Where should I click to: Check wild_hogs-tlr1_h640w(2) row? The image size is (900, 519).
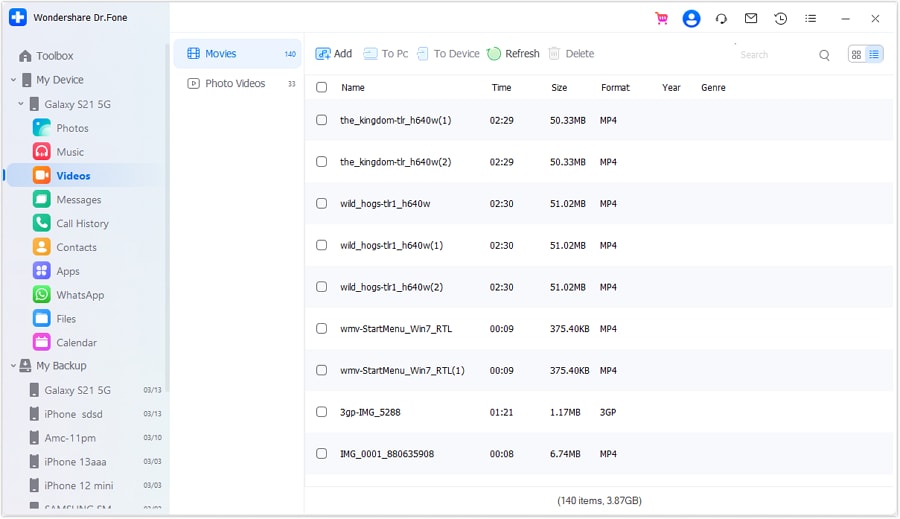pos(321,286)
